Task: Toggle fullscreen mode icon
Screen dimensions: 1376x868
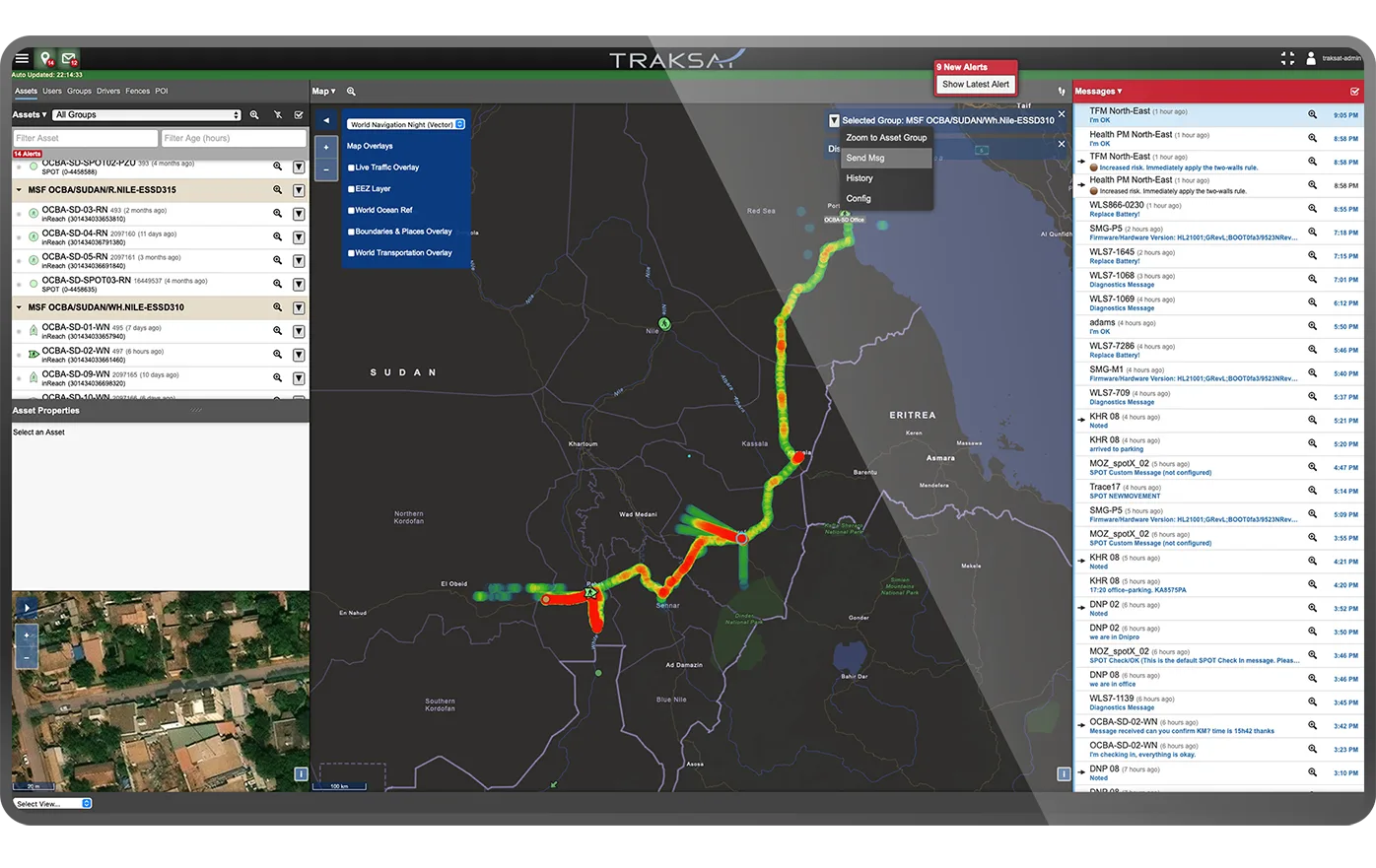Action: click(1287, 59)
